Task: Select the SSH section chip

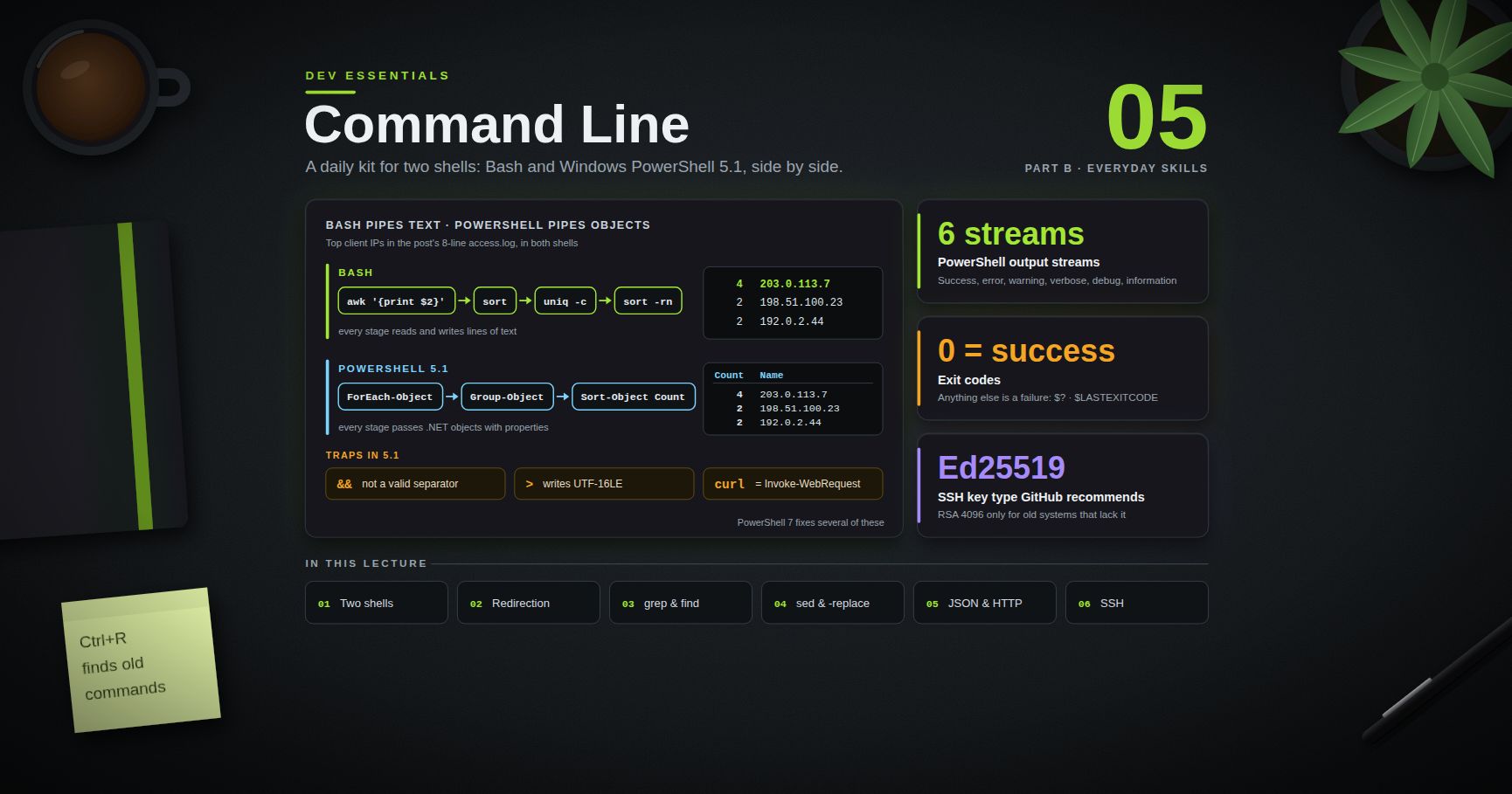Action: pyautogui.click(x=1136, y=603)
